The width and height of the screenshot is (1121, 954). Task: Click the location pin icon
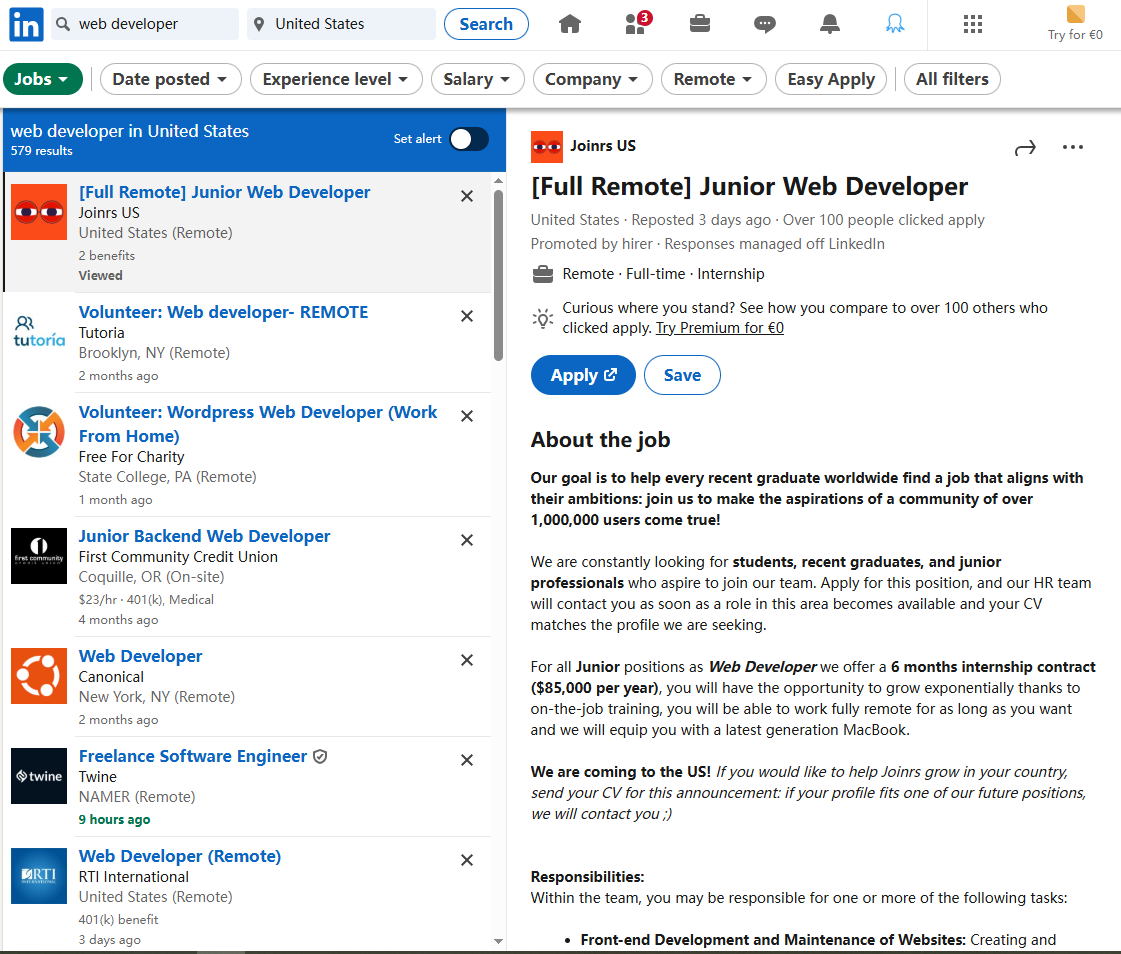pyautogui.click(x=259, y=24)
